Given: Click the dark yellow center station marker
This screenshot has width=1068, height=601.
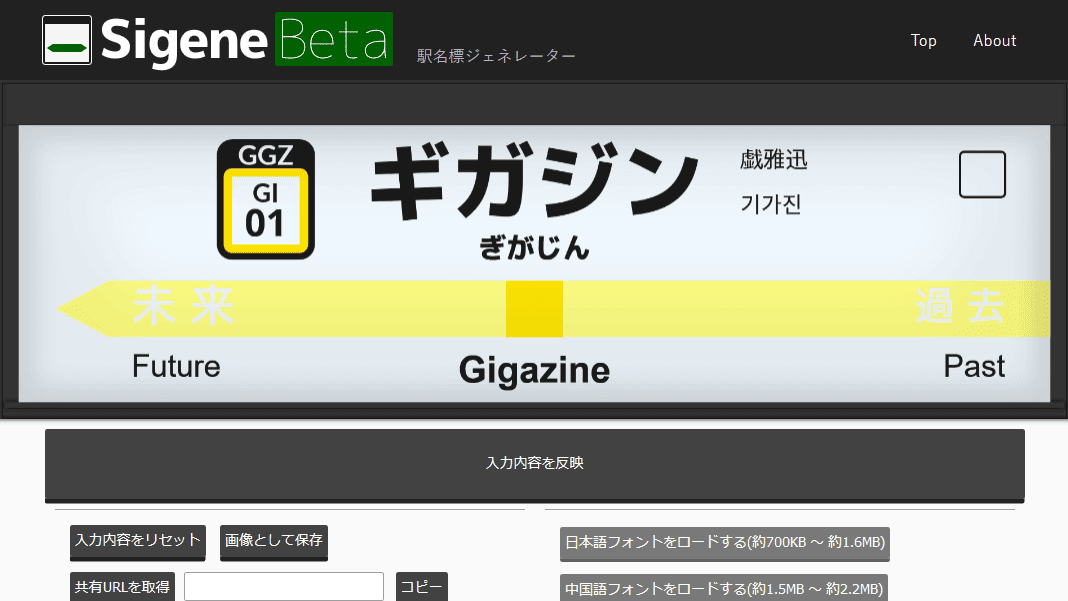Looking at the screenshot, I should [535, 309].
